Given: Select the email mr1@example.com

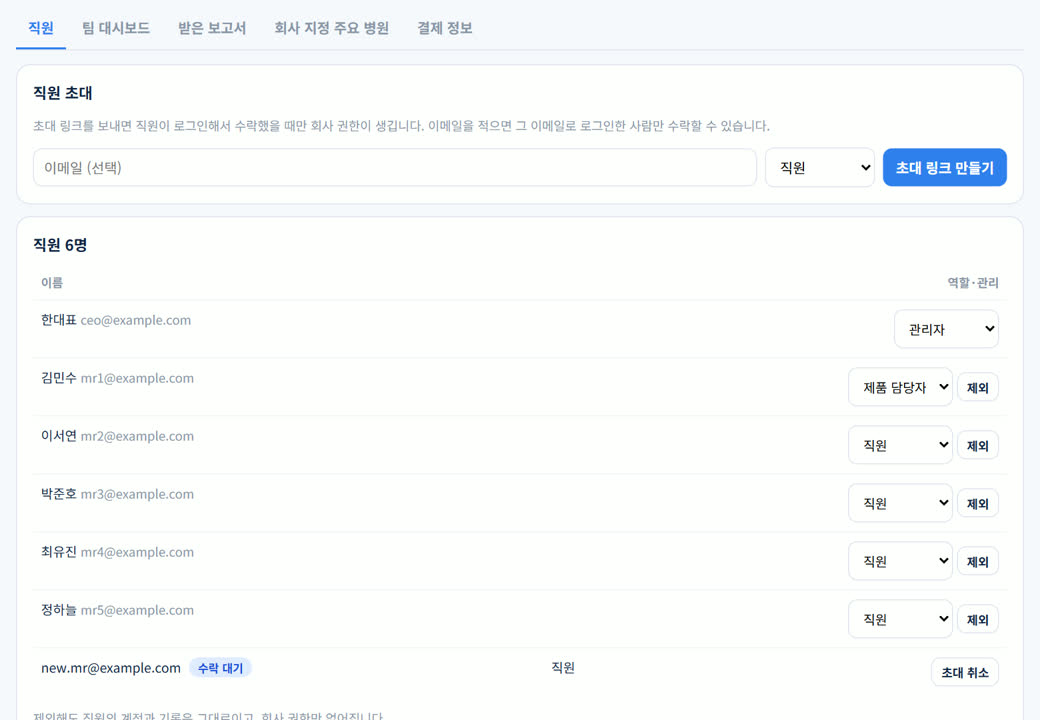Looking at the screenshot, I should click(x=137, y=379).
